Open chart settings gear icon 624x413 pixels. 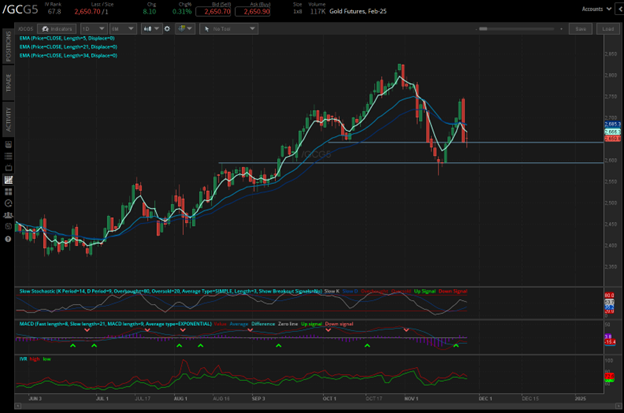click(x=166, y=29)
